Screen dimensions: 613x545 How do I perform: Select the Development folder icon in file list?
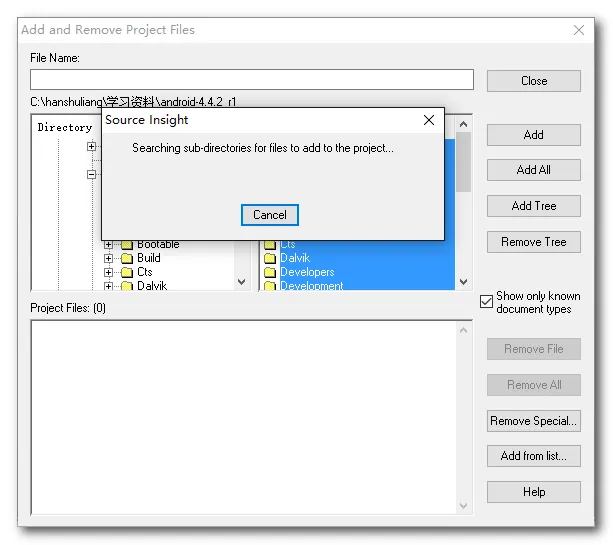[270, 286]
